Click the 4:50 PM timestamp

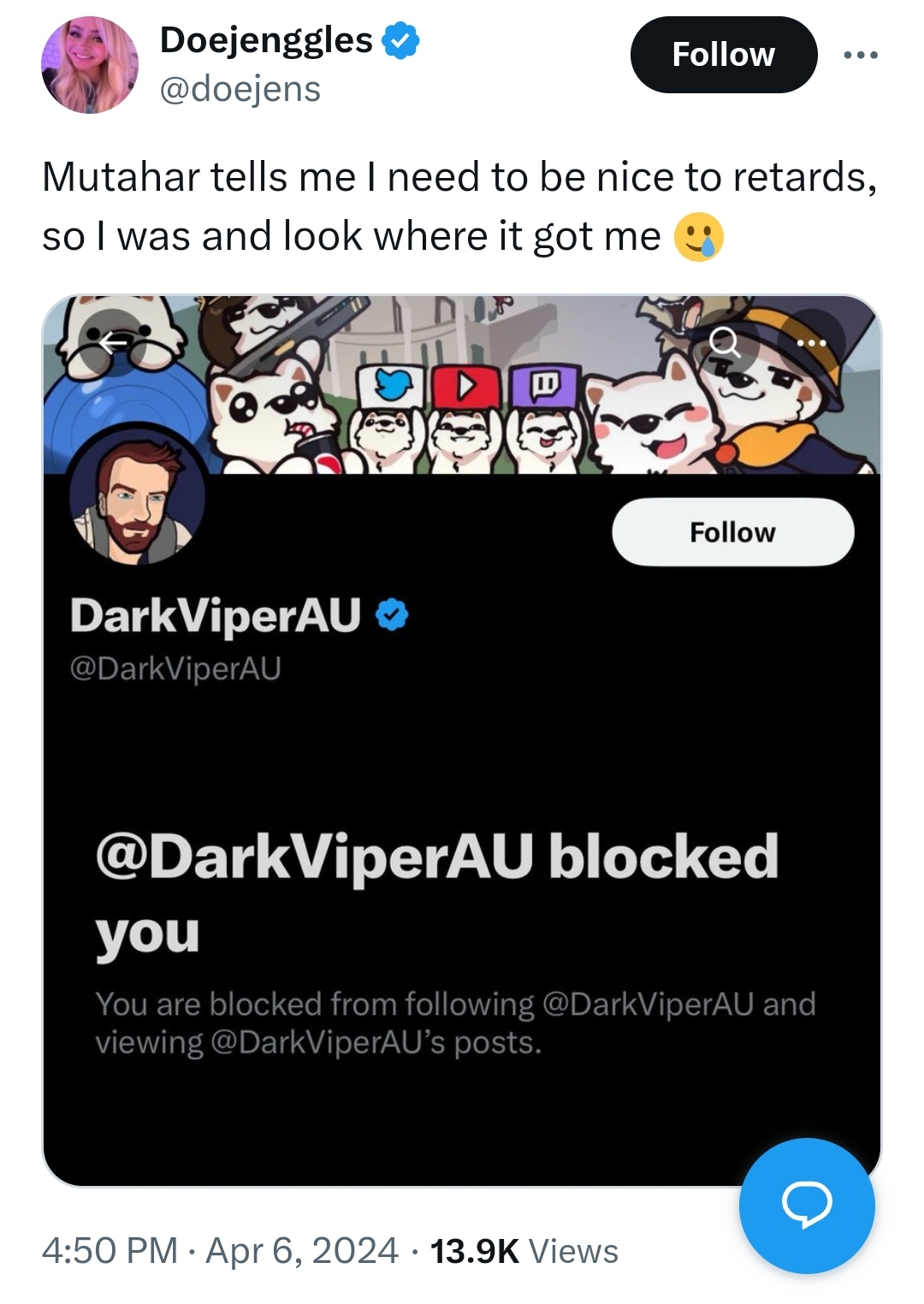click(x=110, y=1250)
